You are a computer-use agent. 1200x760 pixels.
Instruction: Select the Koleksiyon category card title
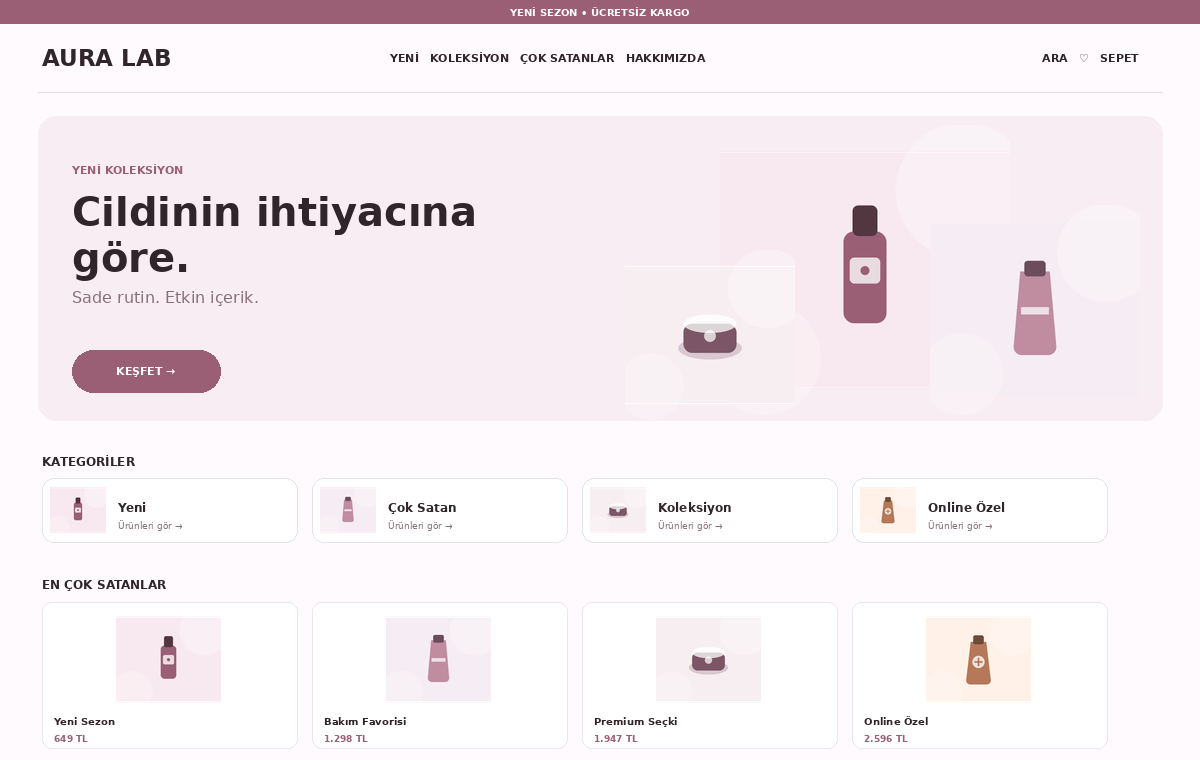pos(695,507)
